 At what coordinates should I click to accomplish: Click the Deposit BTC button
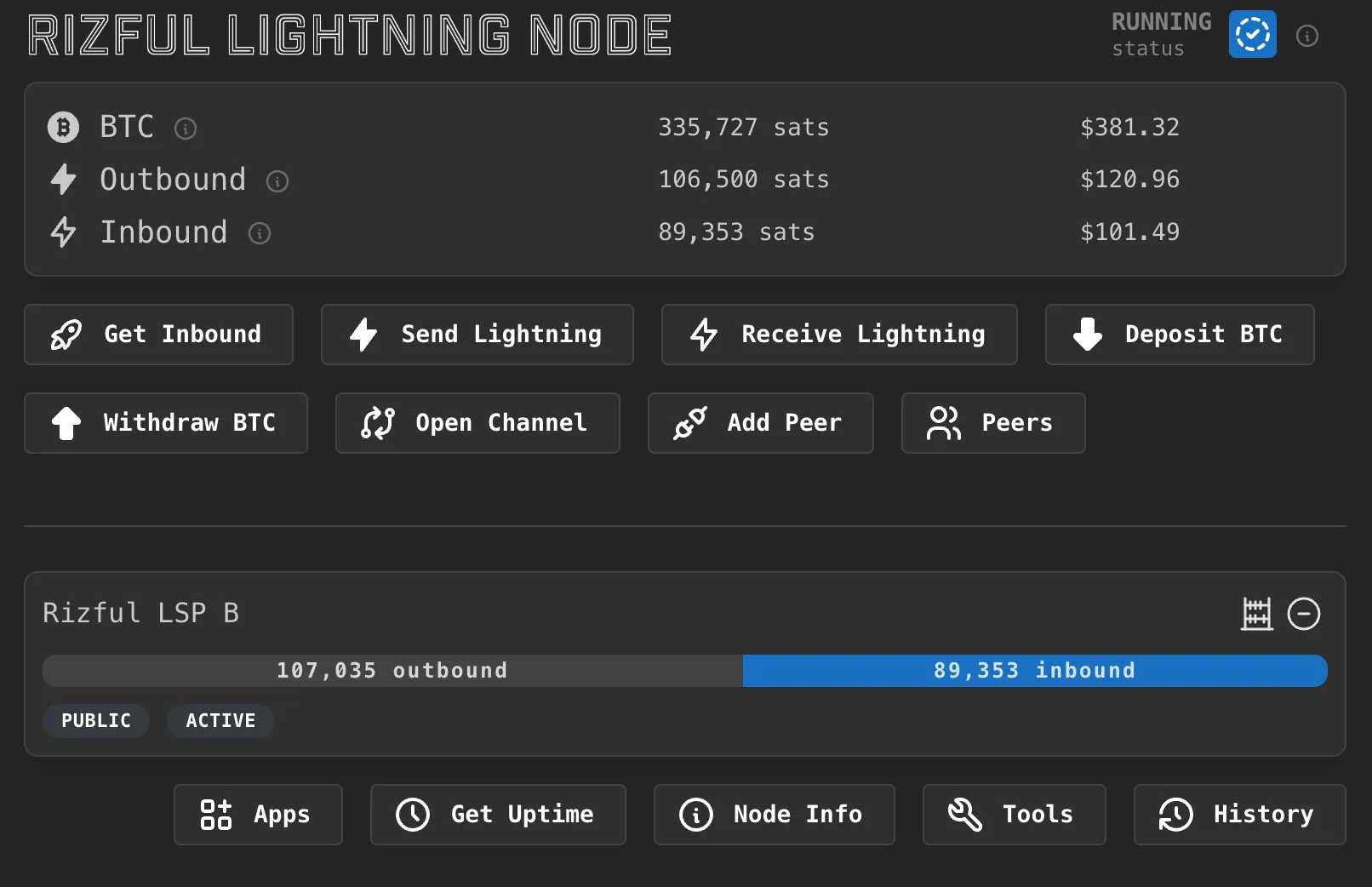click(x=1179, y=335)
